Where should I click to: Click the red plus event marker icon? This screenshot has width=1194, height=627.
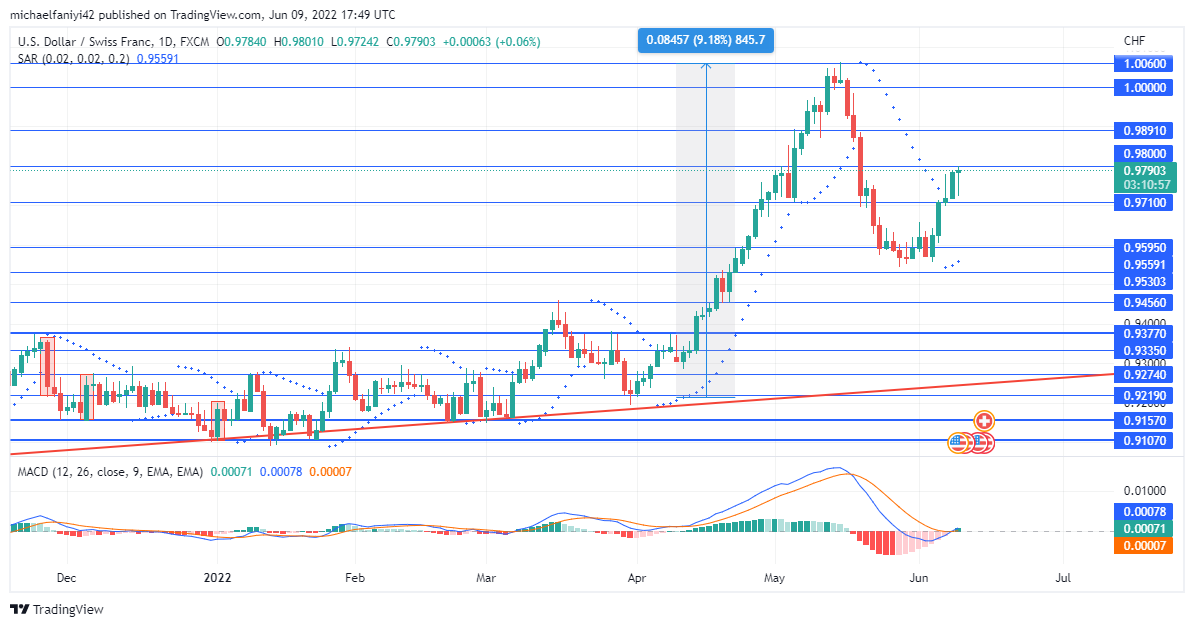point(985,421)
